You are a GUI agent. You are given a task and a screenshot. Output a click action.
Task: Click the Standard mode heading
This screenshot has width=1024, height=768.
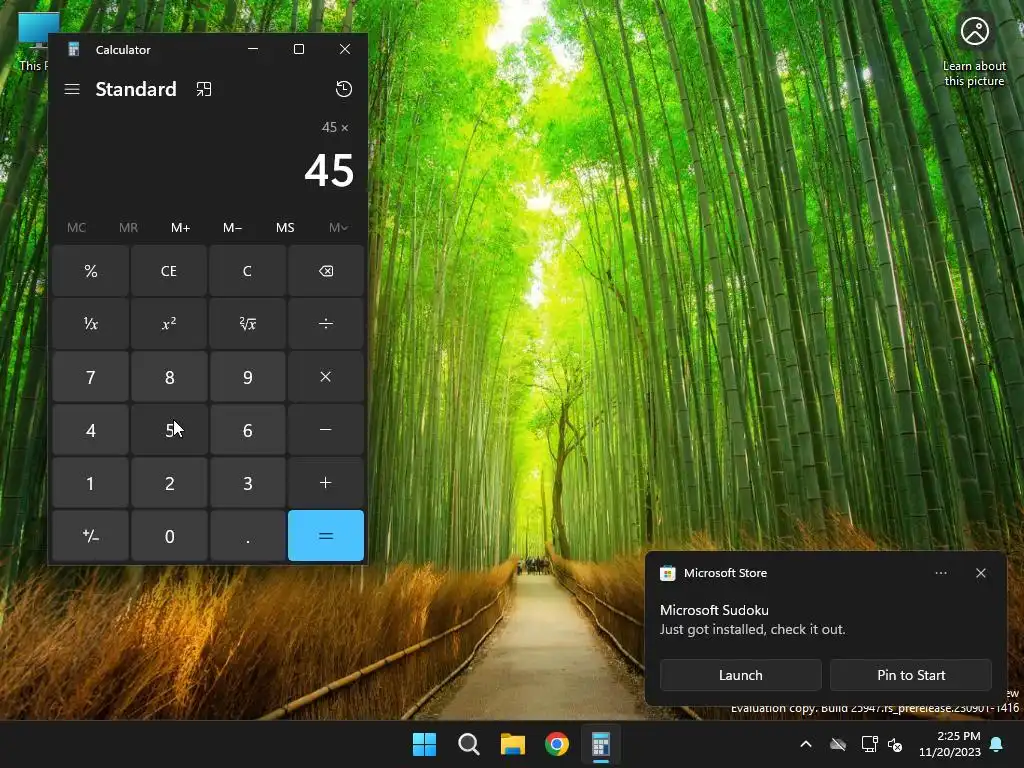136,89
